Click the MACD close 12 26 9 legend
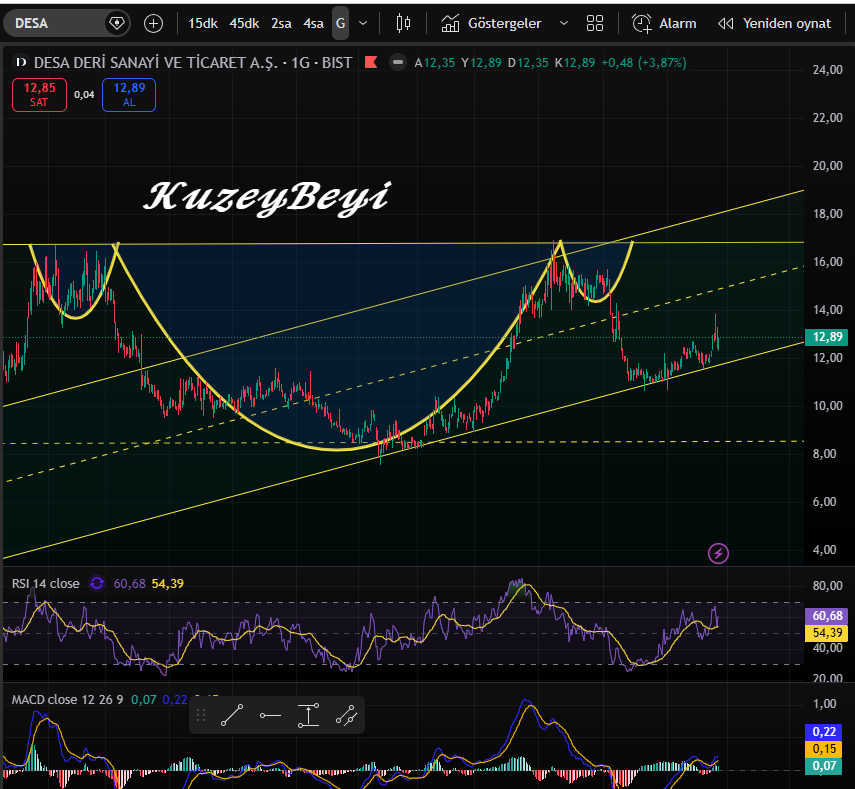The height and width of the screenshot is (789, 855). 68,700
